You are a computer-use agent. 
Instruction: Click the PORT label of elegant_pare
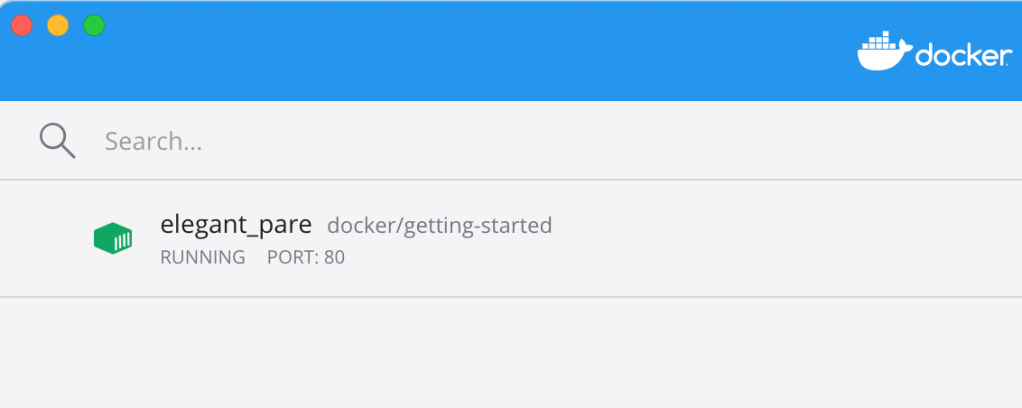tap(292, 257)
